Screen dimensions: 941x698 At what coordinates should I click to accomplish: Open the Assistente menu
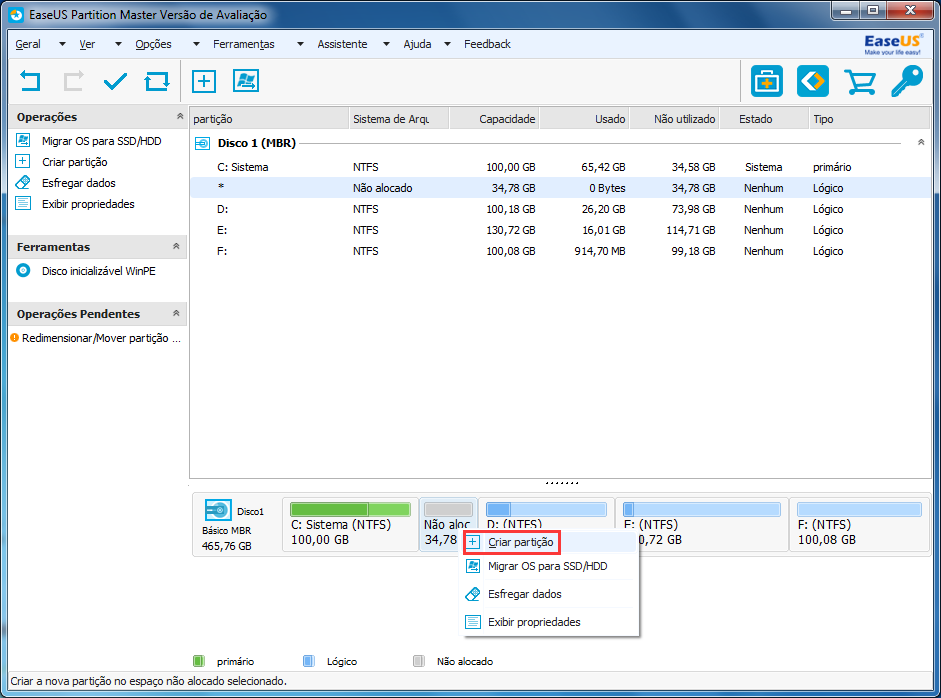(x=342, y=44)
